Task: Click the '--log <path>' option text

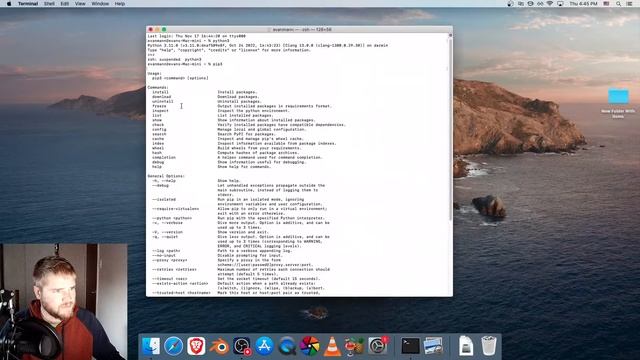Action: [166, 251]
